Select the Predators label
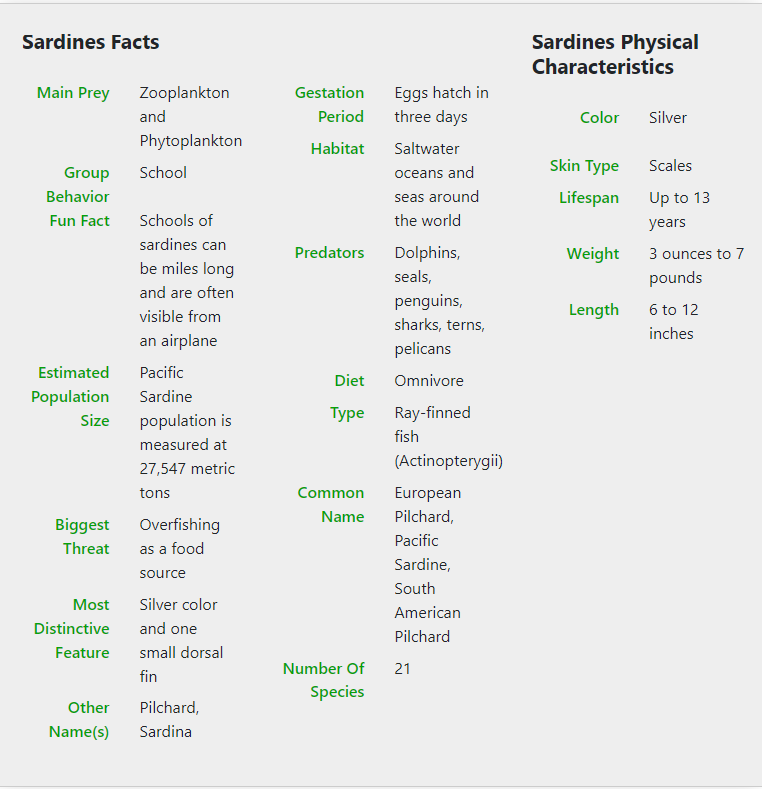The height and width of the screenshot is (789, 762). [x=329, y=253]
